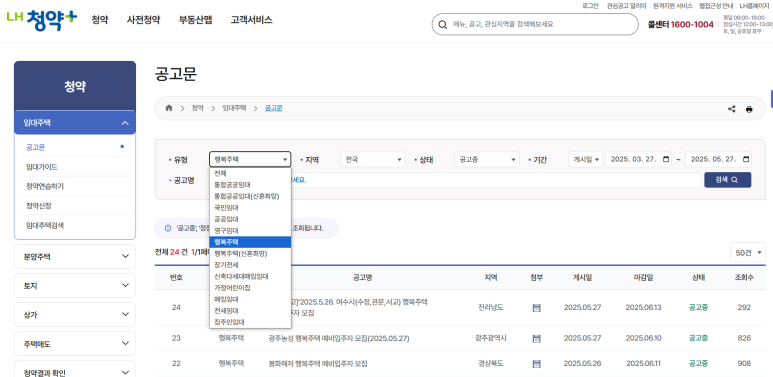
Task: Select 통합공공임대 option
Action: [250, 185]
